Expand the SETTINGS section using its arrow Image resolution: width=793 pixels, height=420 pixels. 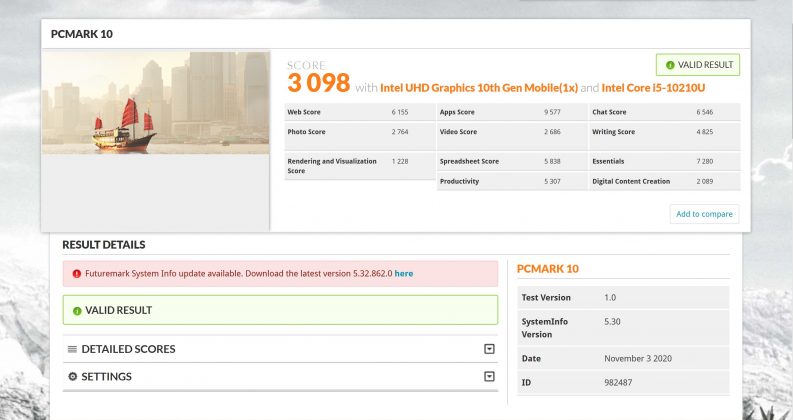[489, 377]
